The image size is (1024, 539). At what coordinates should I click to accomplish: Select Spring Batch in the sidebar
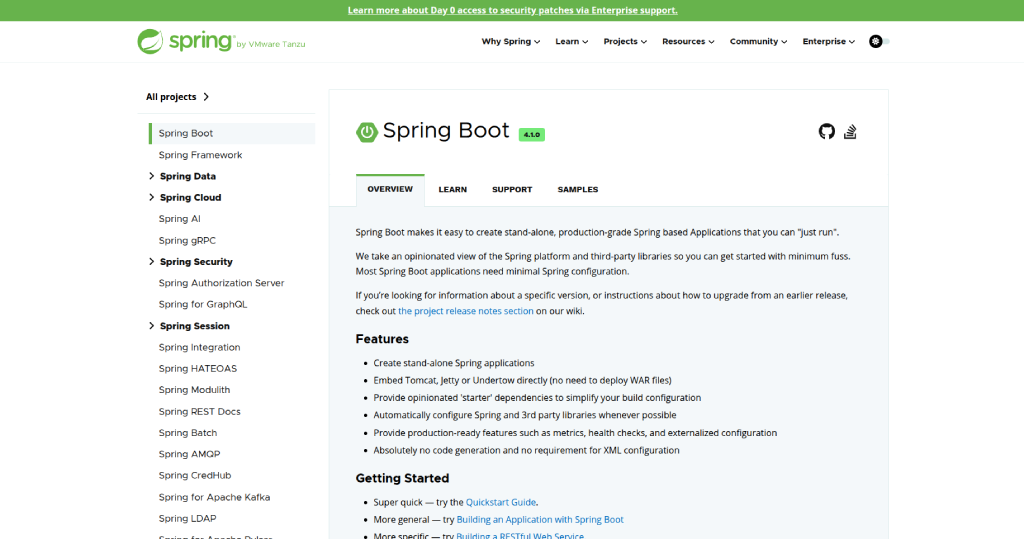187,433
